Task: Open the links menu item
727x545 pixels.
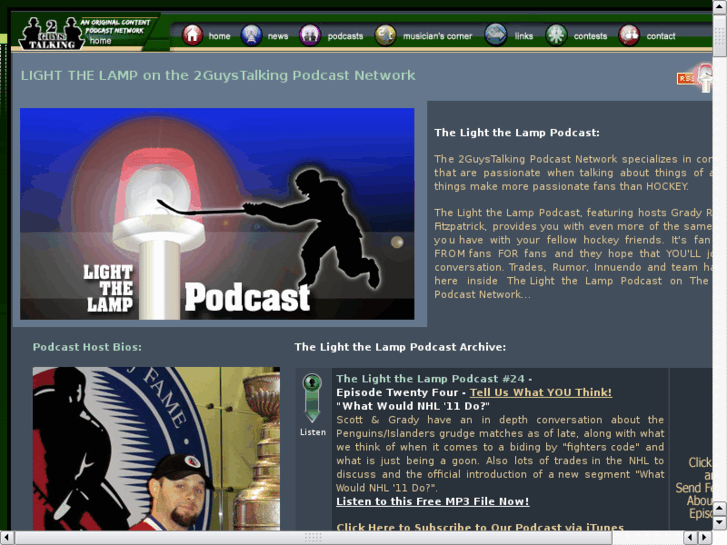Action: point(523,36)
